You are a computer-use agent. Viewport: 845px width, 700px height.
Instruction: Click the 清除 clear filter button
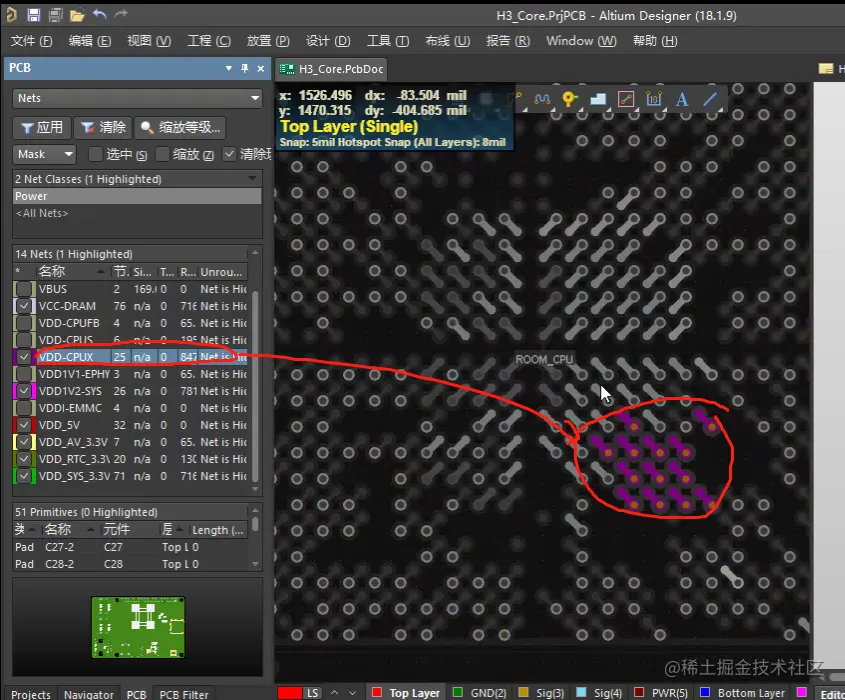(x=102, y=127)
